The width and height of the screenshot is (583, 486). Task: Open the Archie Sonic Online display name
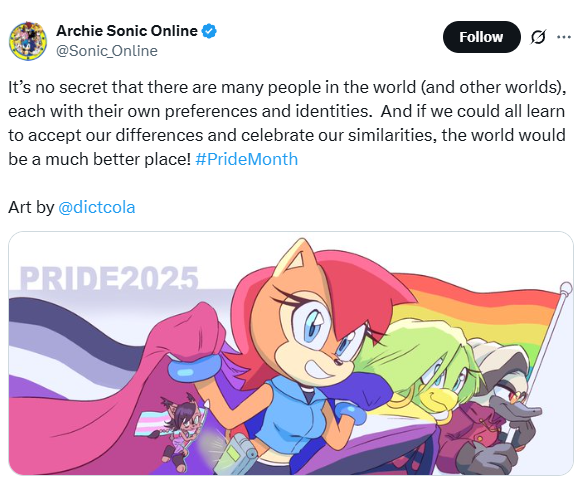click(127, 31)
